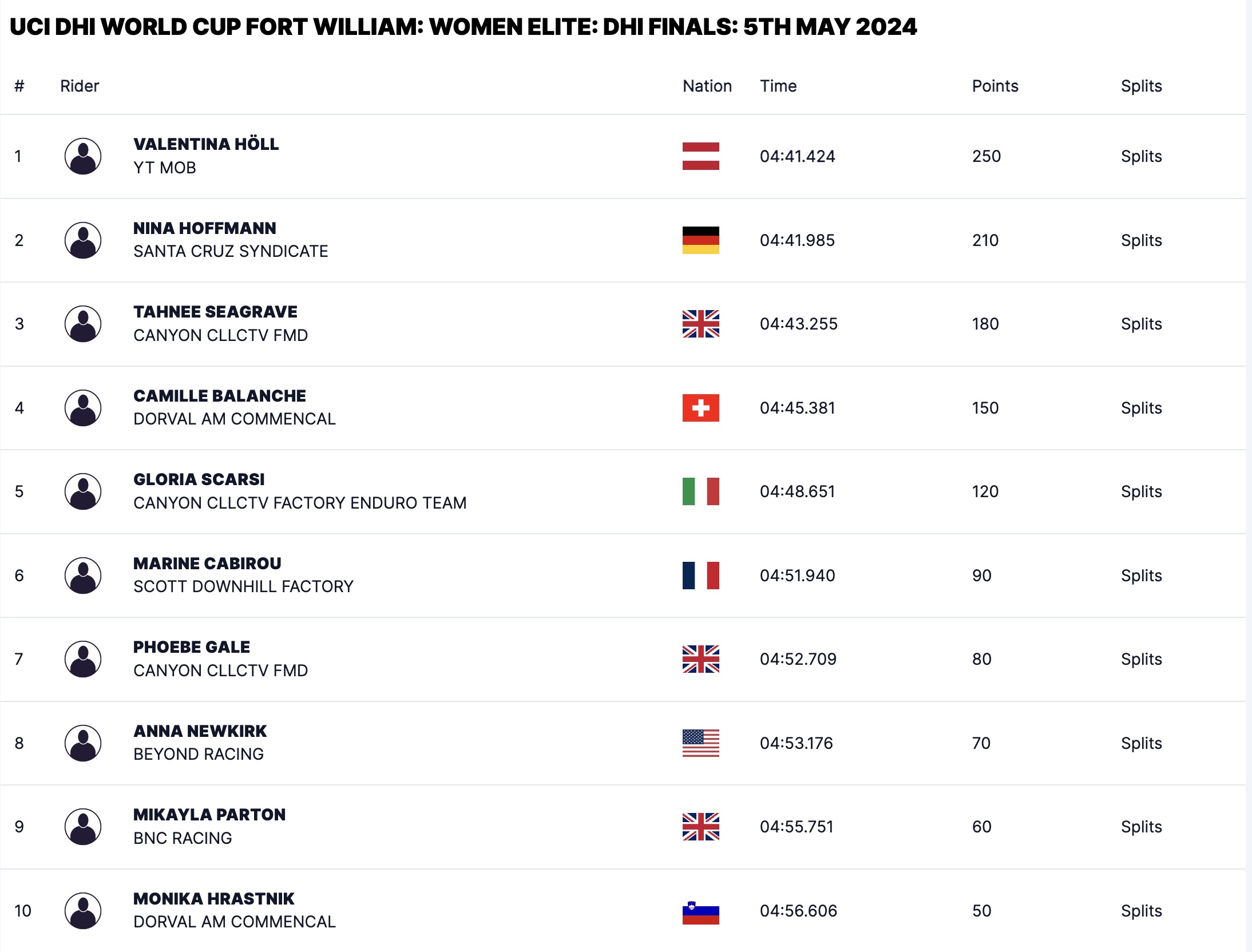Show Splits for Monika Hrastnik
Screen dimensions: 1252x952
point(1141,911)
